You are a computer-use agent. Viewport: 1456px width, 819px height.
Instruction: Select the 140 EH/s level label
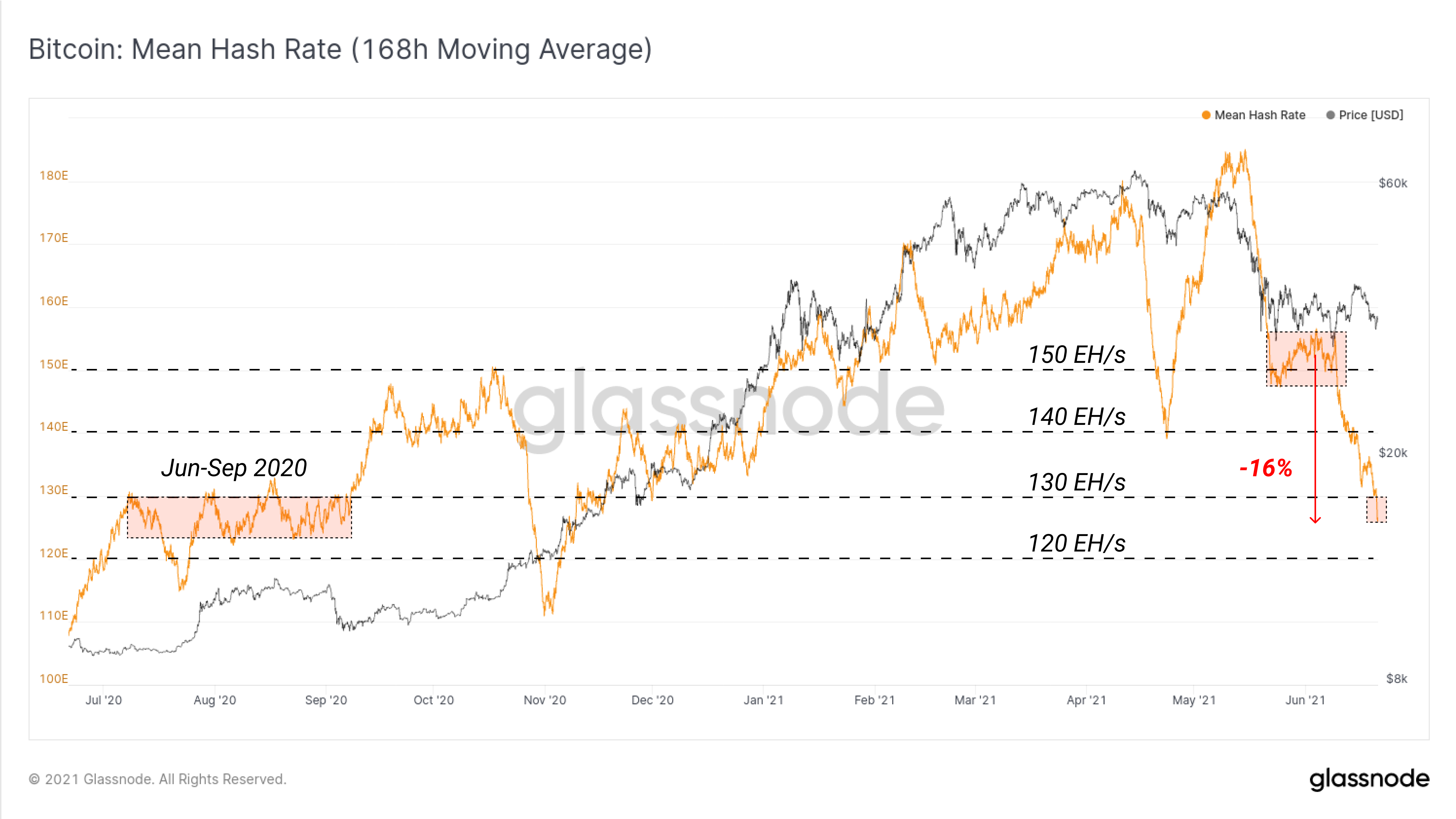point(1077,417)
